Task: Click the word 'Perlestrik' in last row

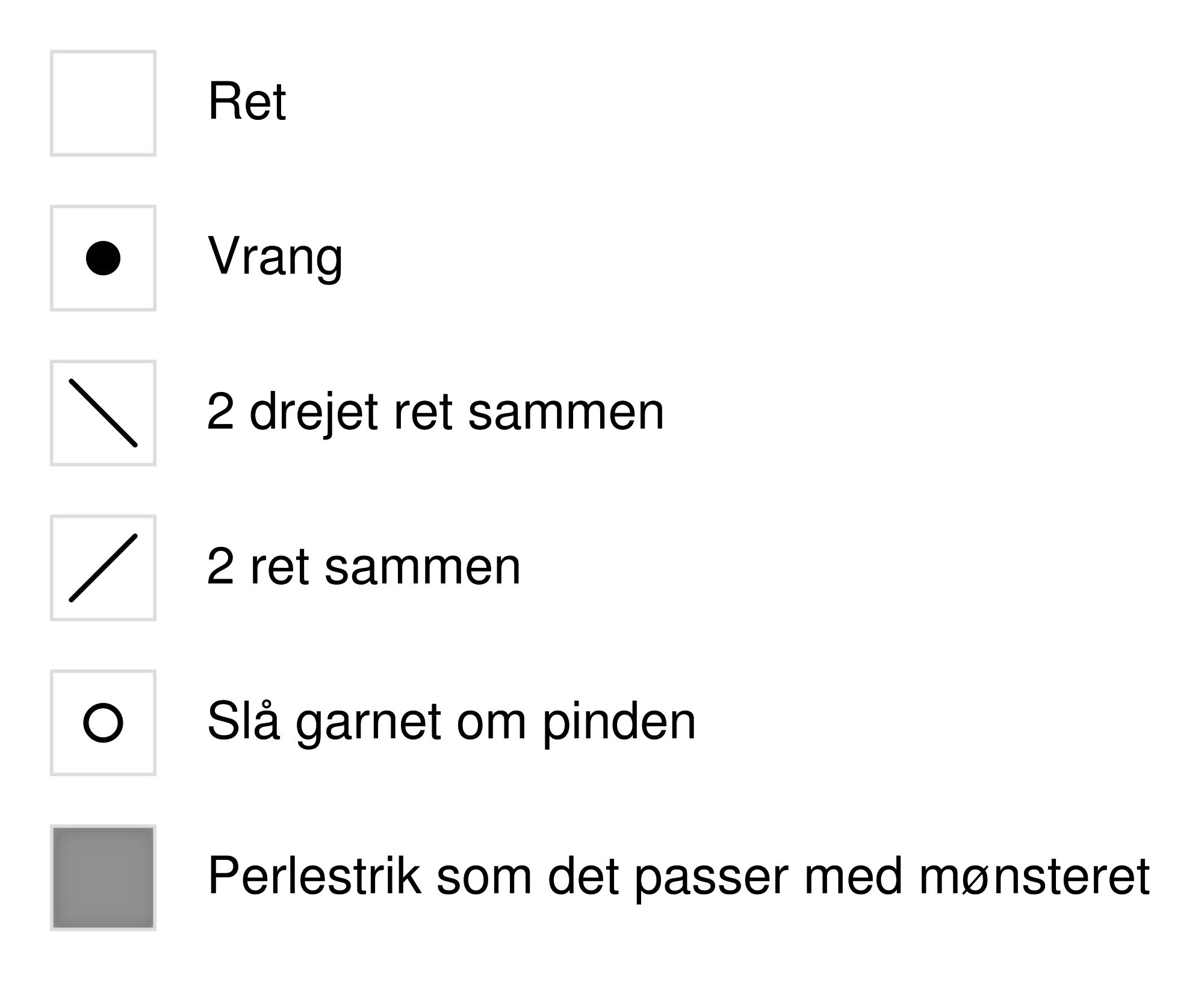Action: point(314,876)
